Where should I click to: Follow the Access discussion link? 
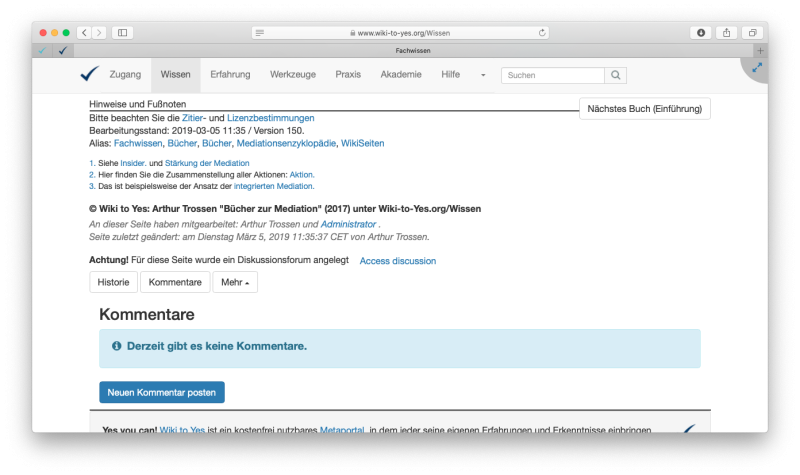pos(397,261)
